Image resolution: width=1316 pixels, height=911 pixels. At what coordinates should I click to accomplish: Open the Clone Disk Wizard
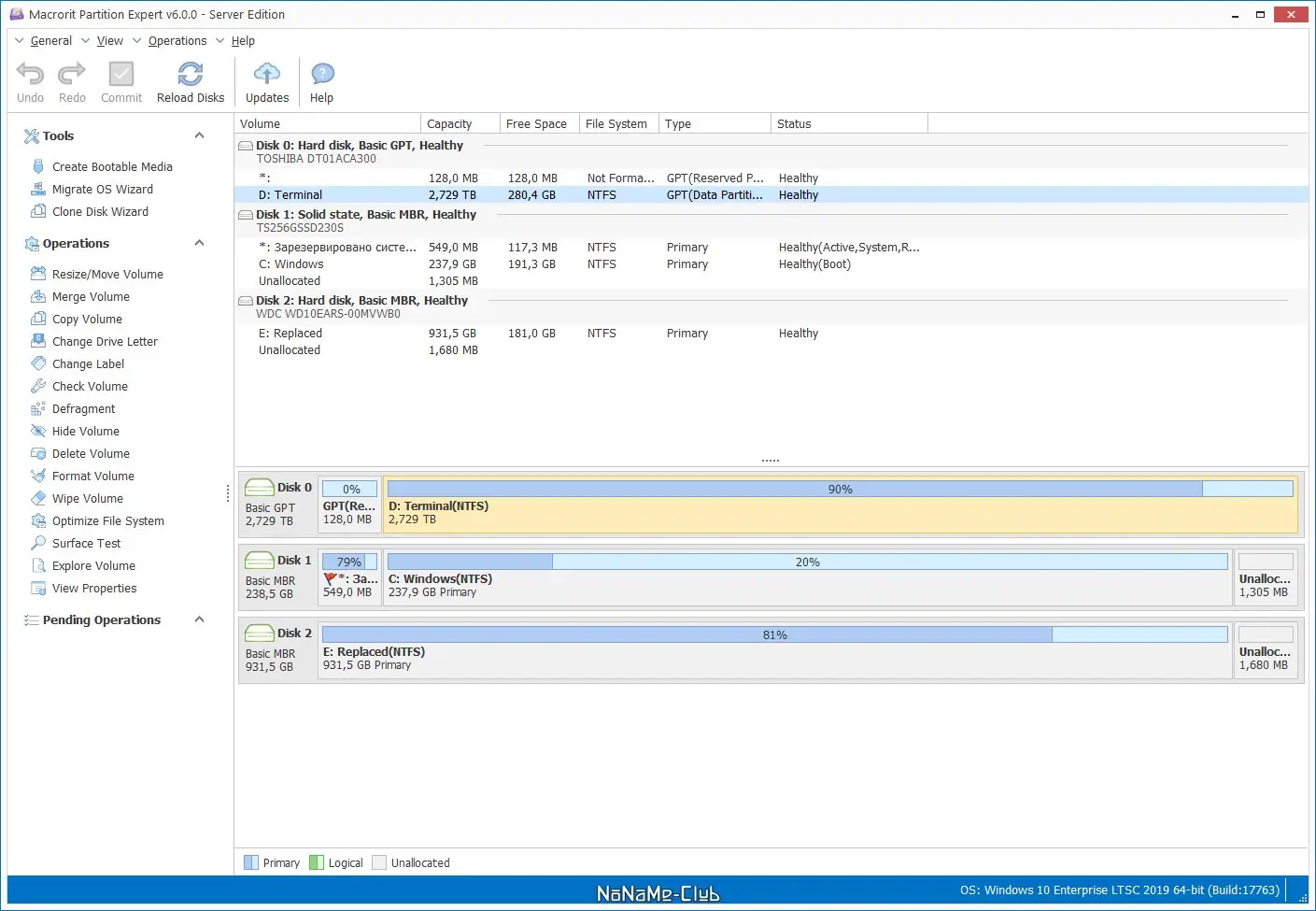click(100, 211)
